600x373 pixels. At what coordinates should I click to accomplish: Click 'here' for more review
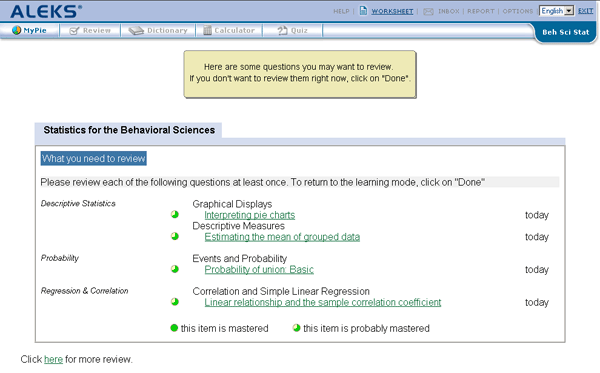click(x=53, y=359)
